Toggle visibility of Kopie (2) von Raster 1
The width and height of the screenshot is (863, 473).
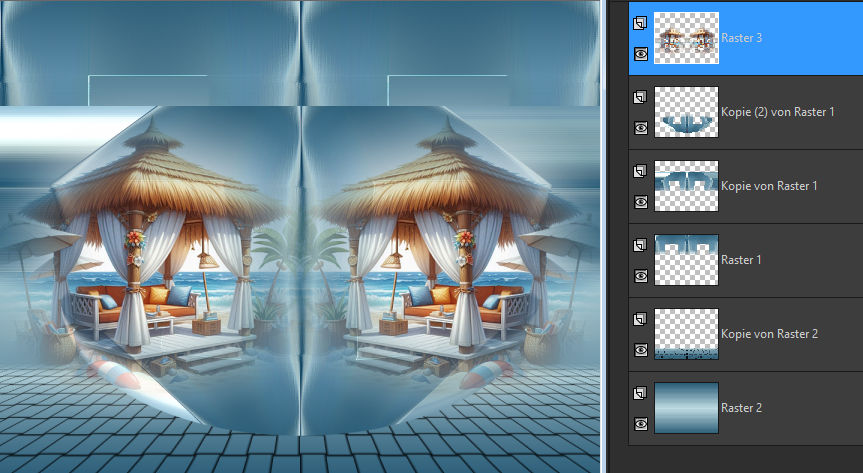coord(641,128)
